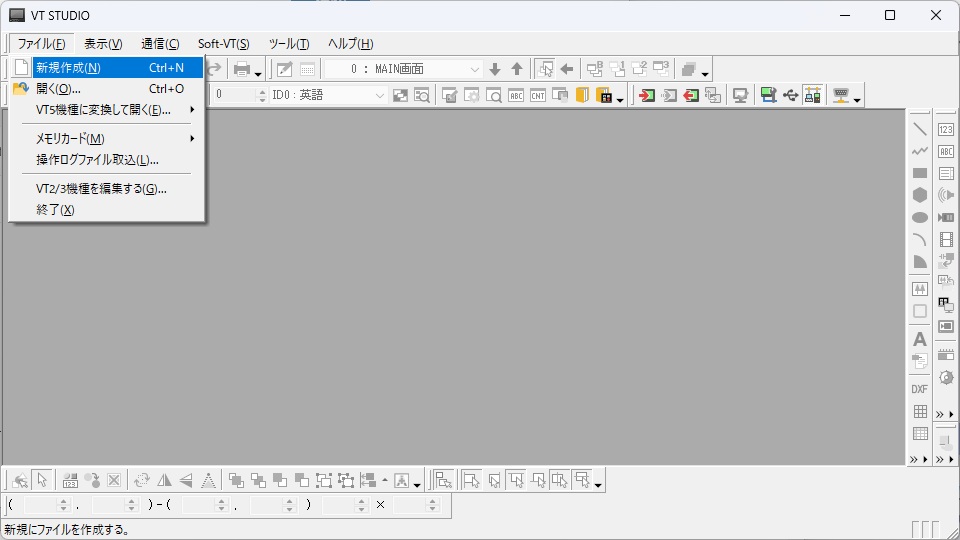Click the print icon in toolbar

pyautogui.click(x=242, y=69)
